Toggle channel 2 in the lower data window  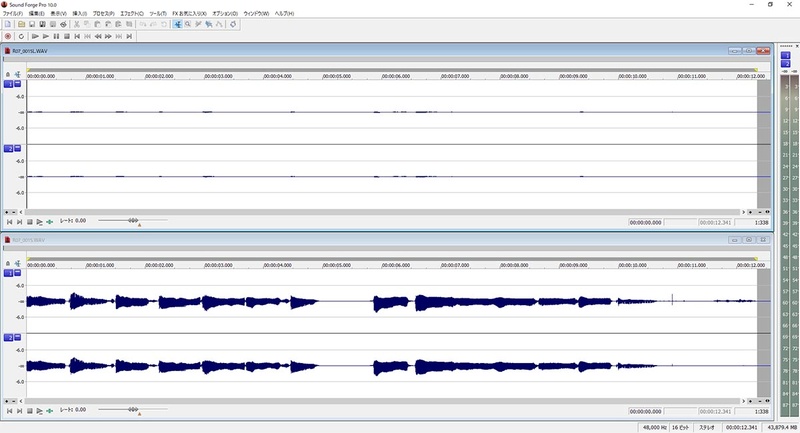[x=9, y=338]
